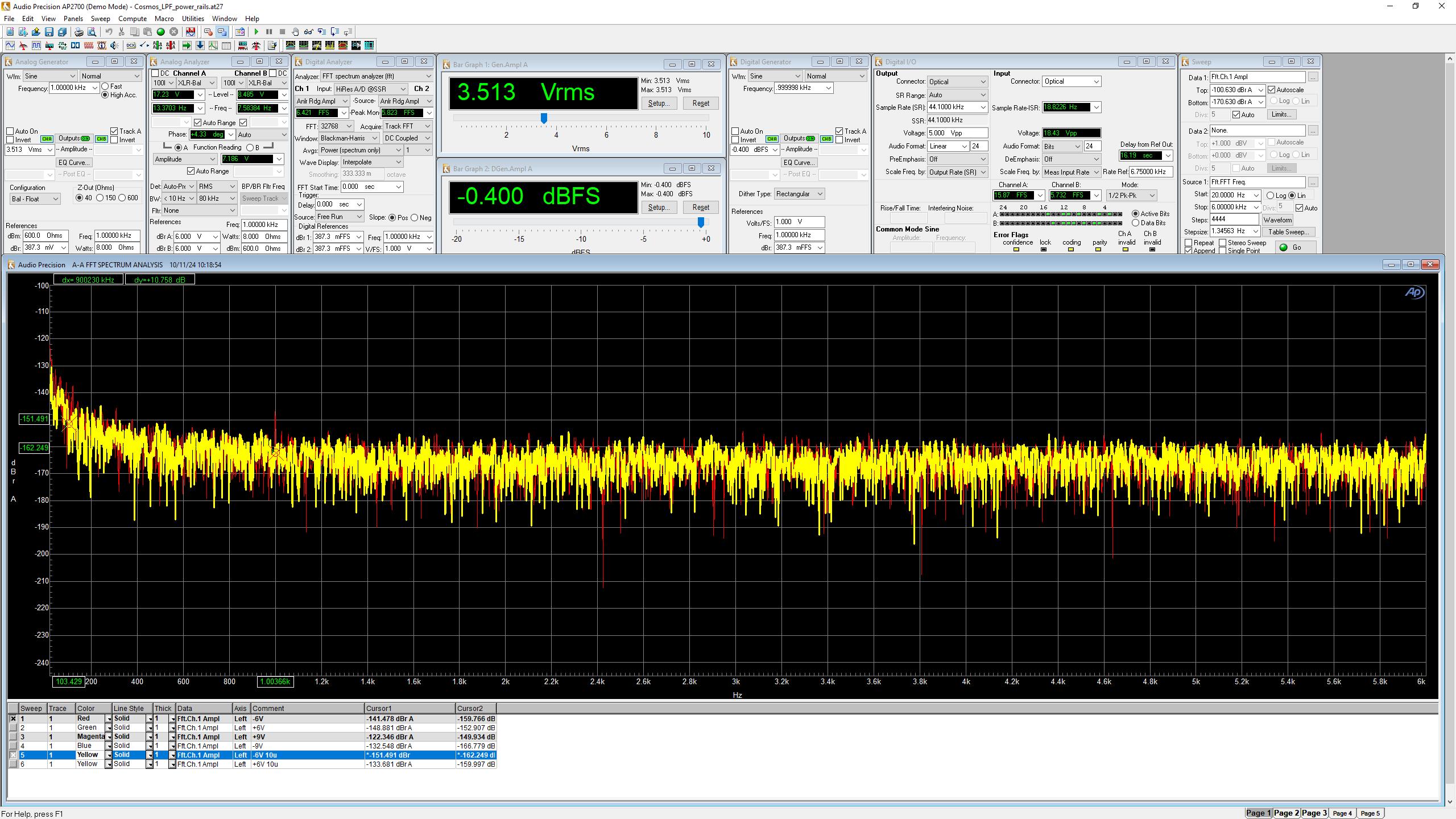Click Reset on Bar Graph 1
This screenshot has width=1456, height=819.
[x=700, y=104]
